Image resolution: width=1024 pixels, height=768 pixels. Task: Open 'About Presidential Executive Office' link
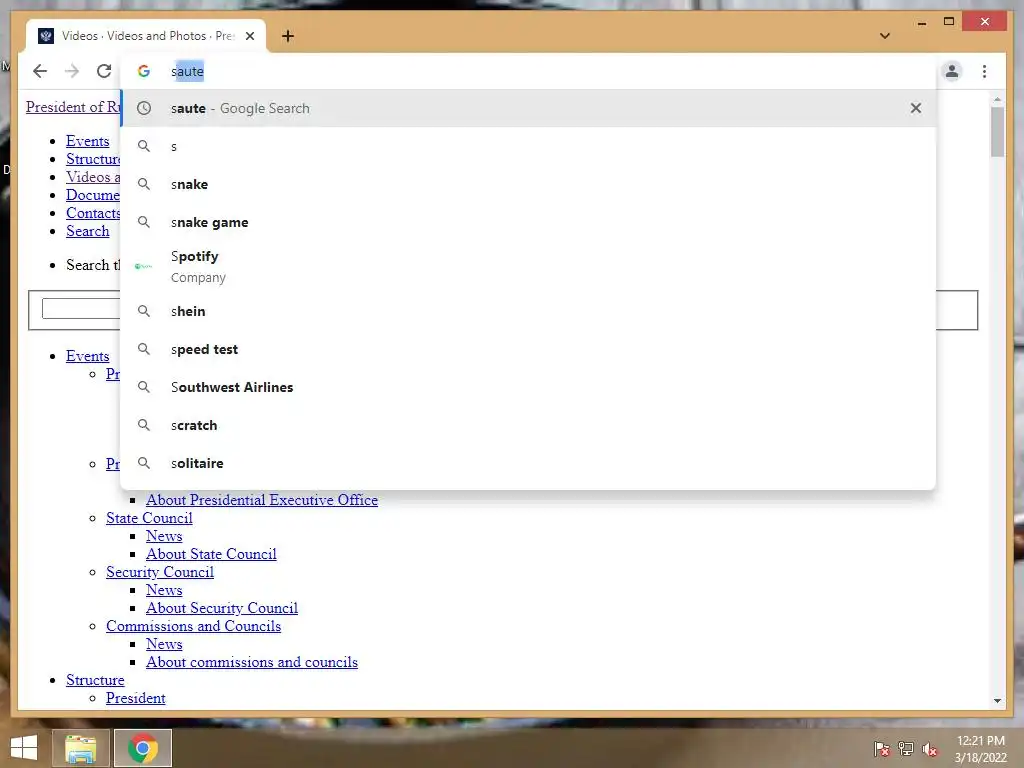[x=262, y=500]
